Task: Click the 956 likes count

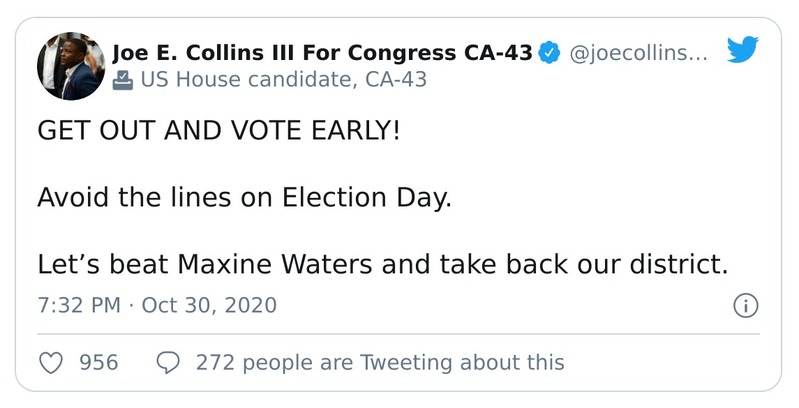Action: pos(99,362)
